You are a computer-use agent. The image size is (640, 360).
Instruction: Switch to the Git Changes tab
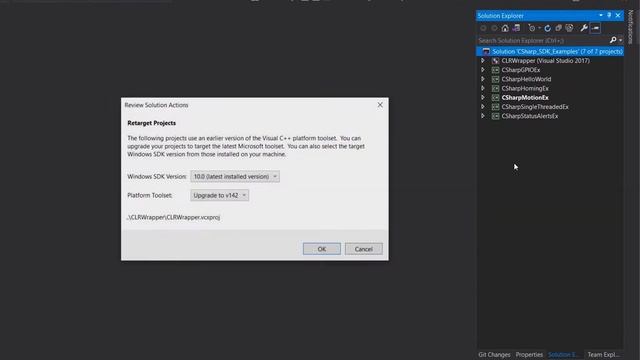point(494,355)
